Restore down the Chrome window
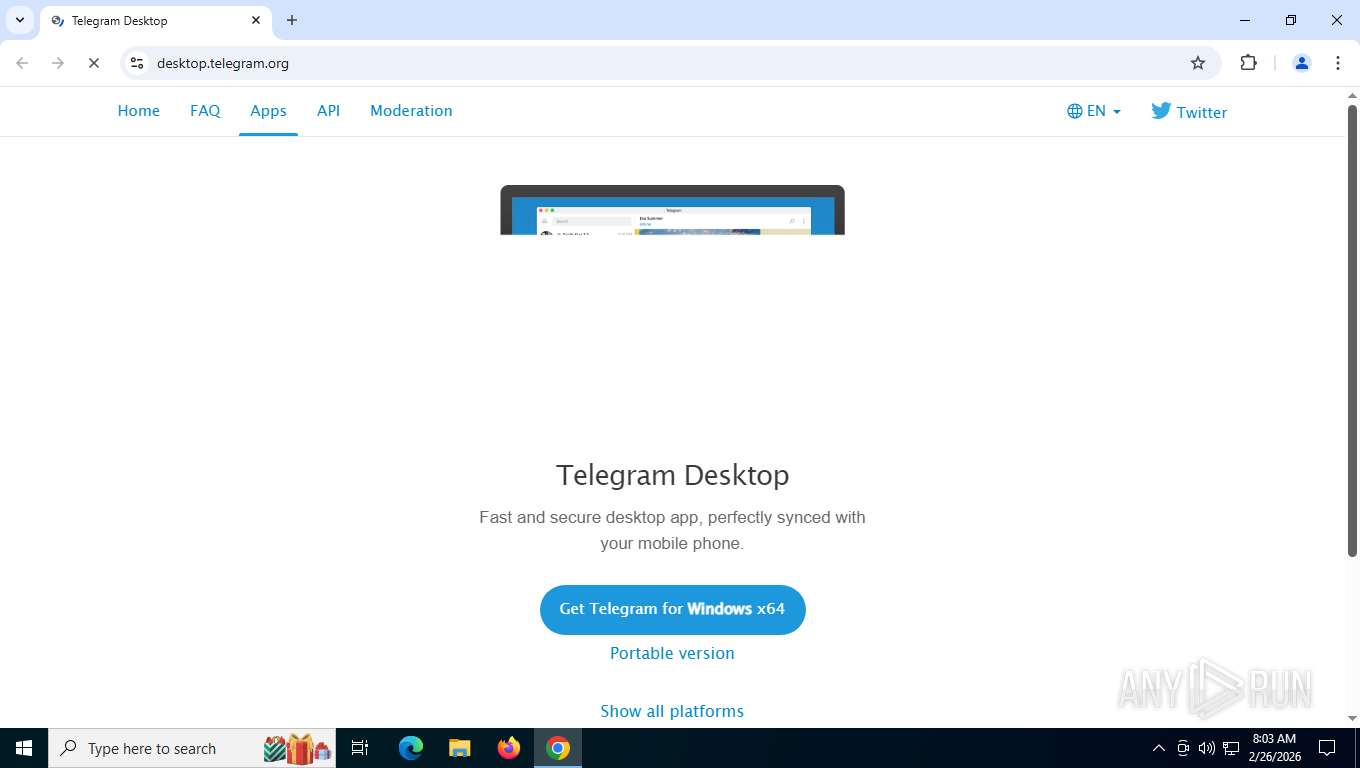Screen dimensions: 1360x768 [1291, 20]
